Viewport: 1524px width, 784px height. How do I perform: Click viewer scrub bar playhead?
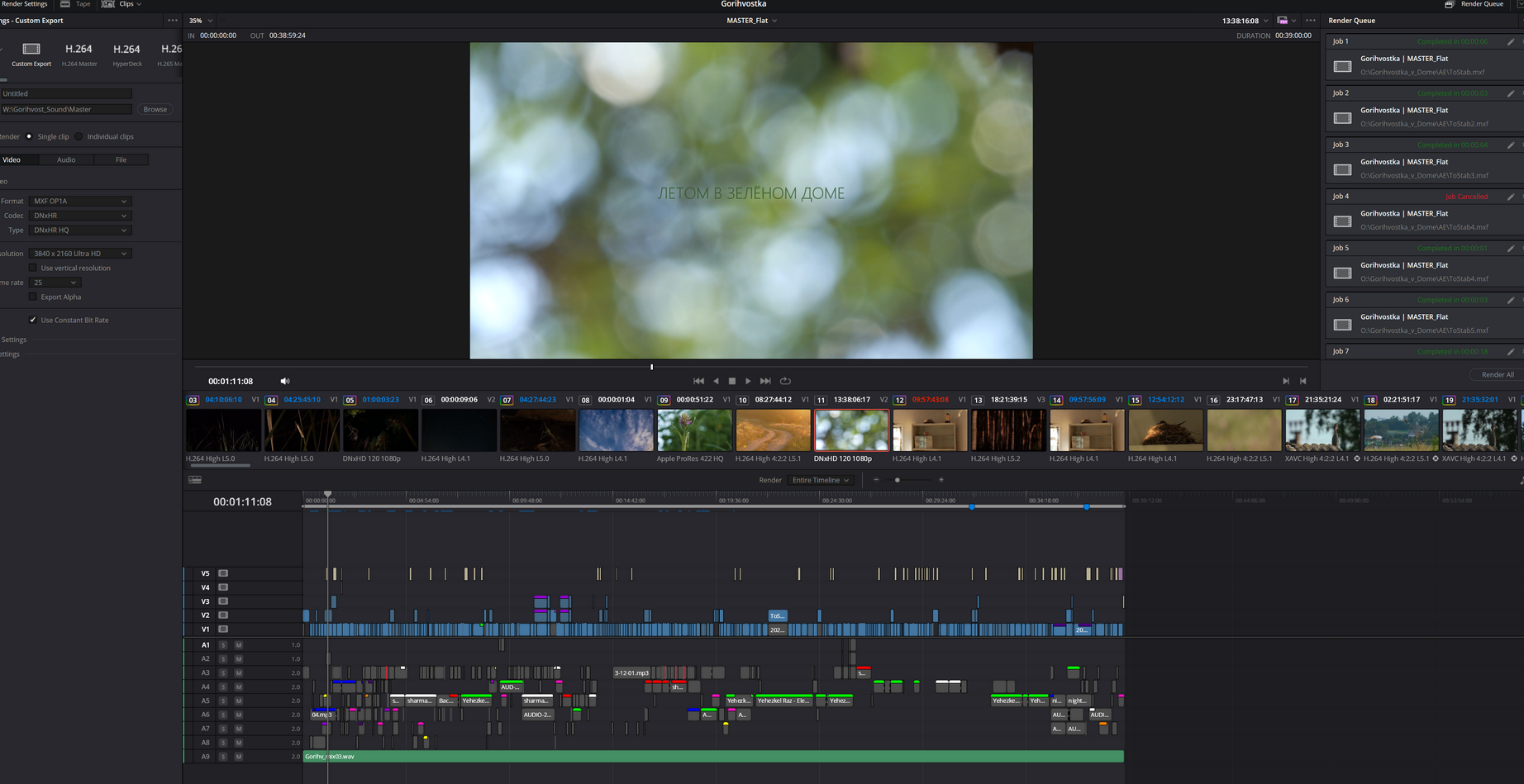[x=651, y=367]
